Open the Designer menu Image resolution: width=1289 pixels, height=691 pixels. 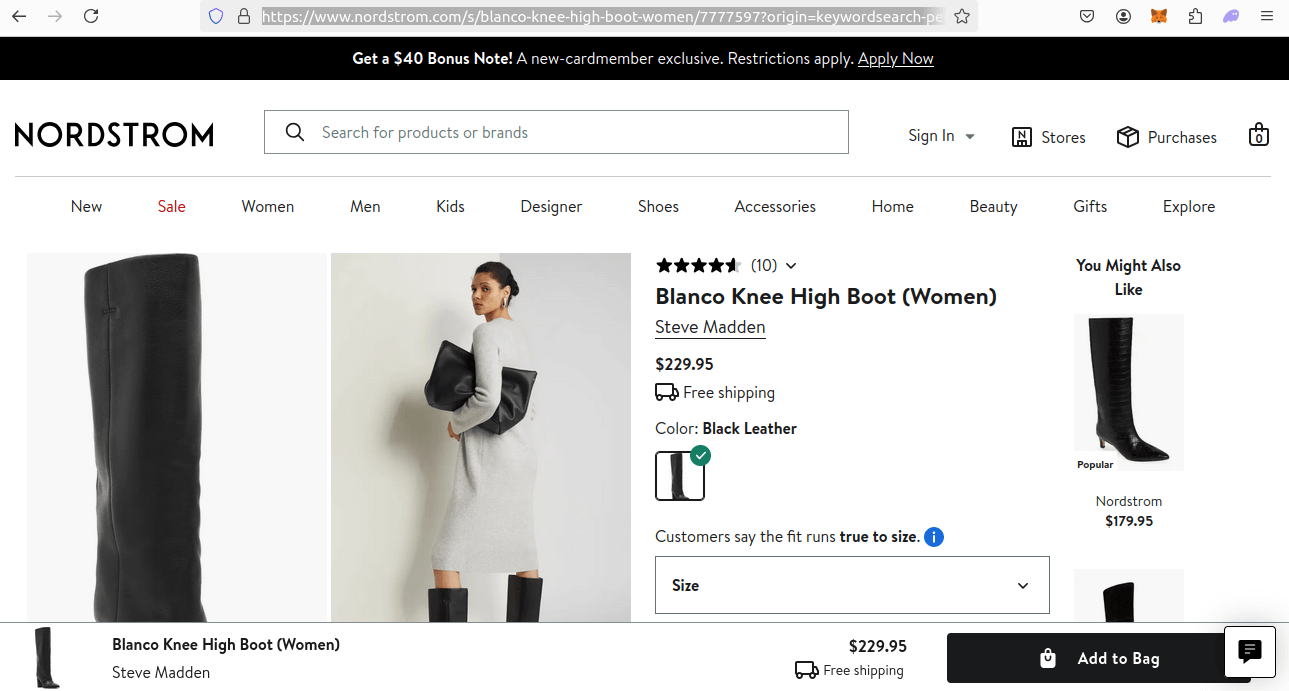click(551, 206)
